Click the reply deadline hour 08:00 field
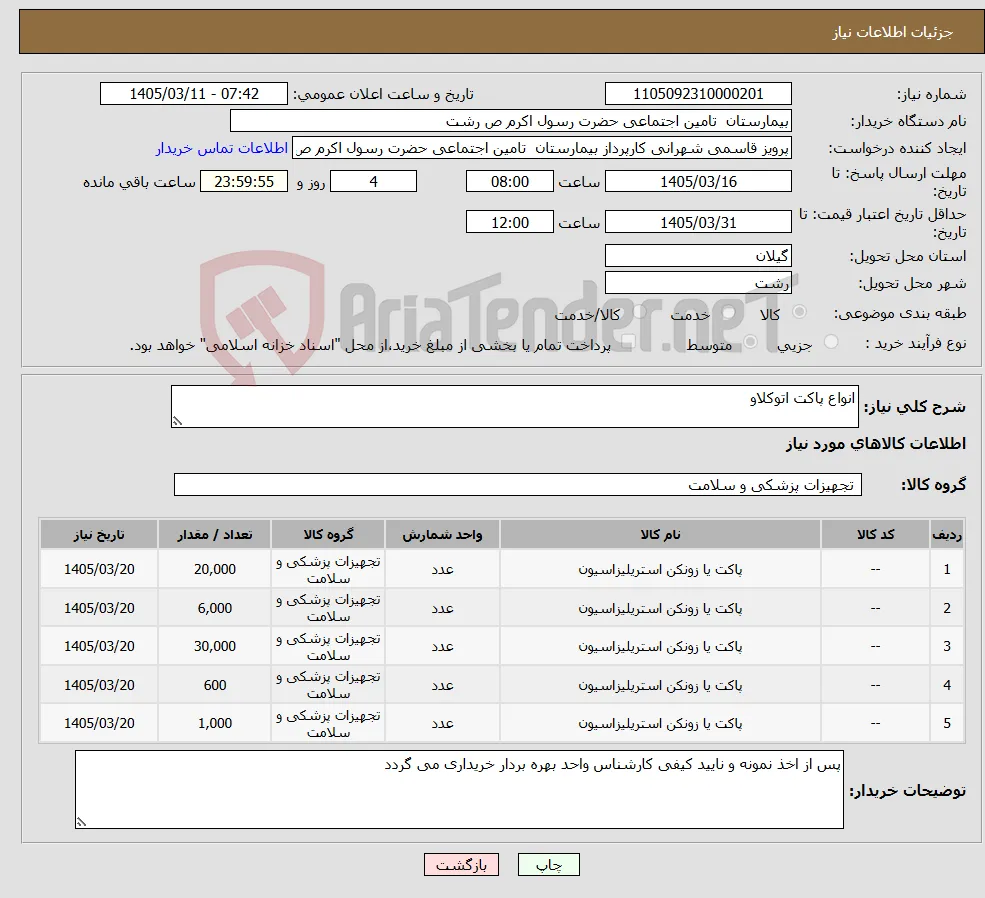This screenshot has width=985, height=898. [x=509, y=181]
